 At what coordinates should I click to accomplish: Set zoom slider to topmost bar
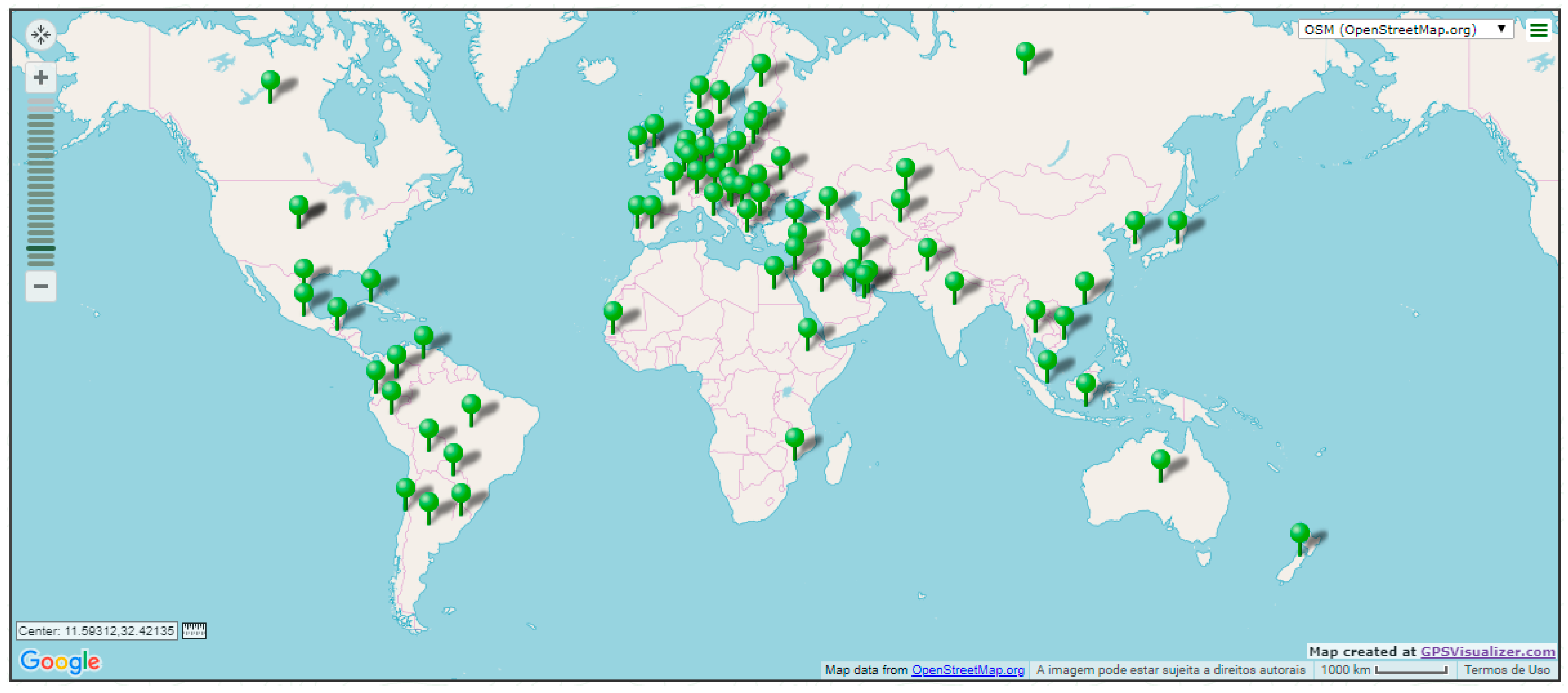pyautogui.click(x=41, y=102)
